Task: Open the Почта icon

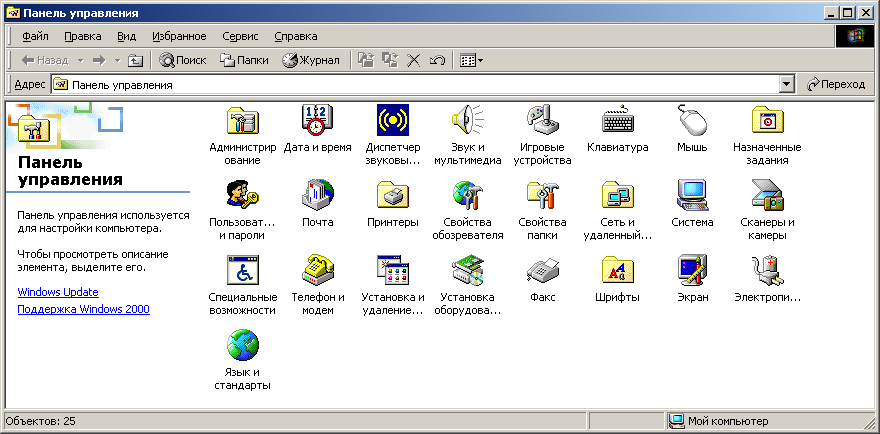Action: click(x=318, y=195)
